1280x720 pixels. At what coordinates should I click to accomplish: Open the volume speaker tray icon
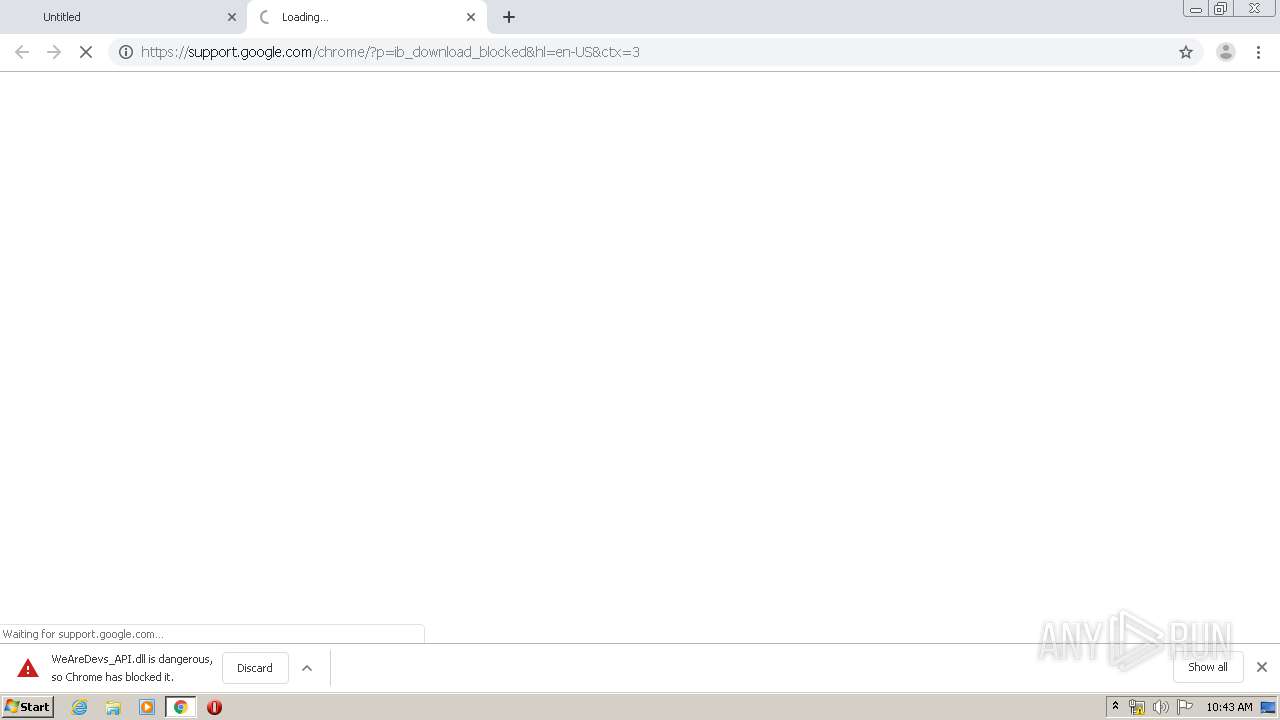pos(1160,707)
